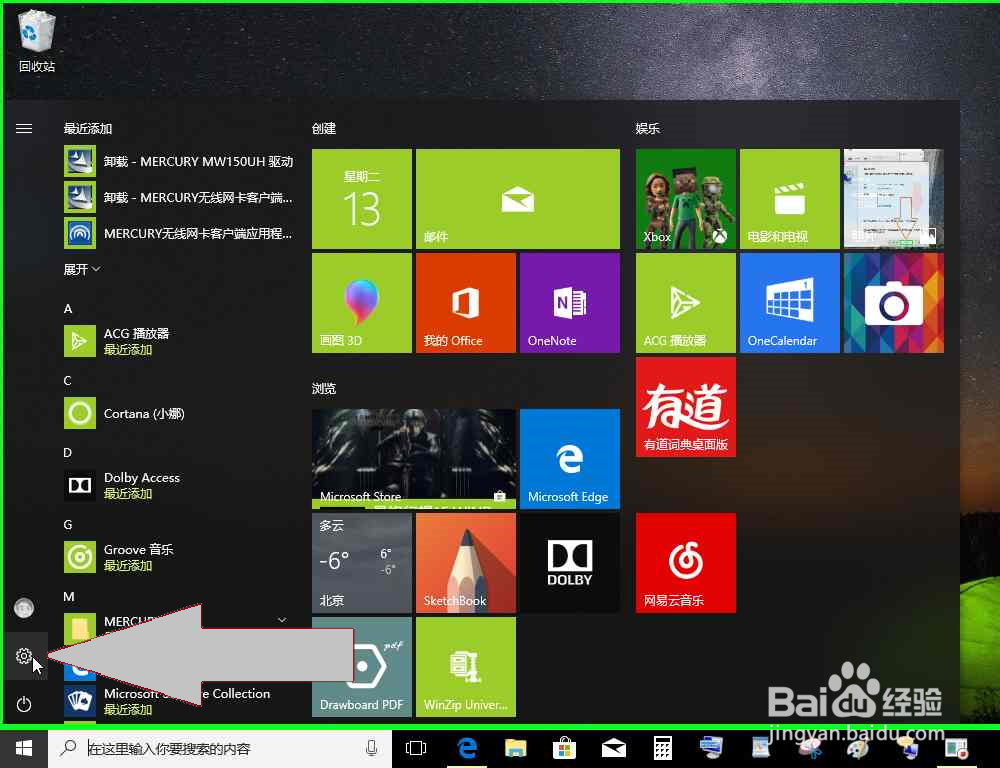Open the Microsoft Store tile

tap(414, 459)
